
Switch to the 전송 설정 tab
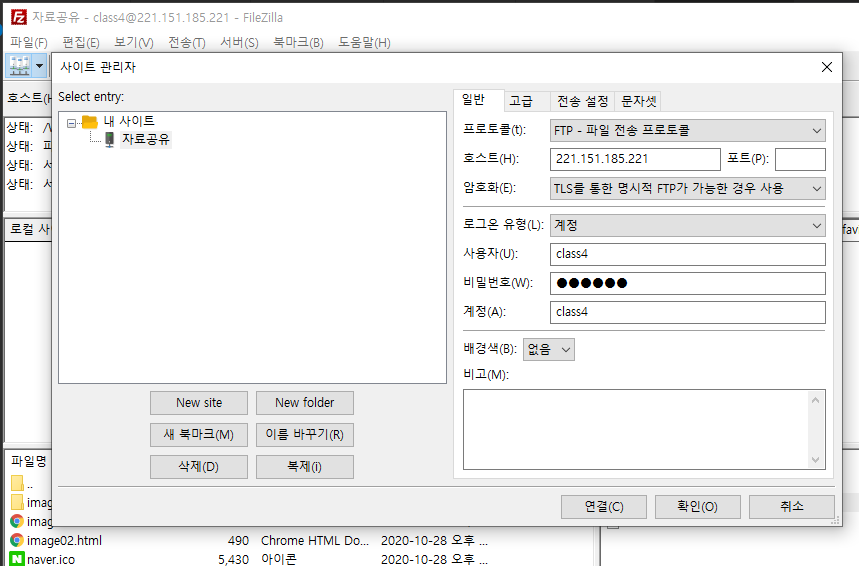click(x=583, y=101)
